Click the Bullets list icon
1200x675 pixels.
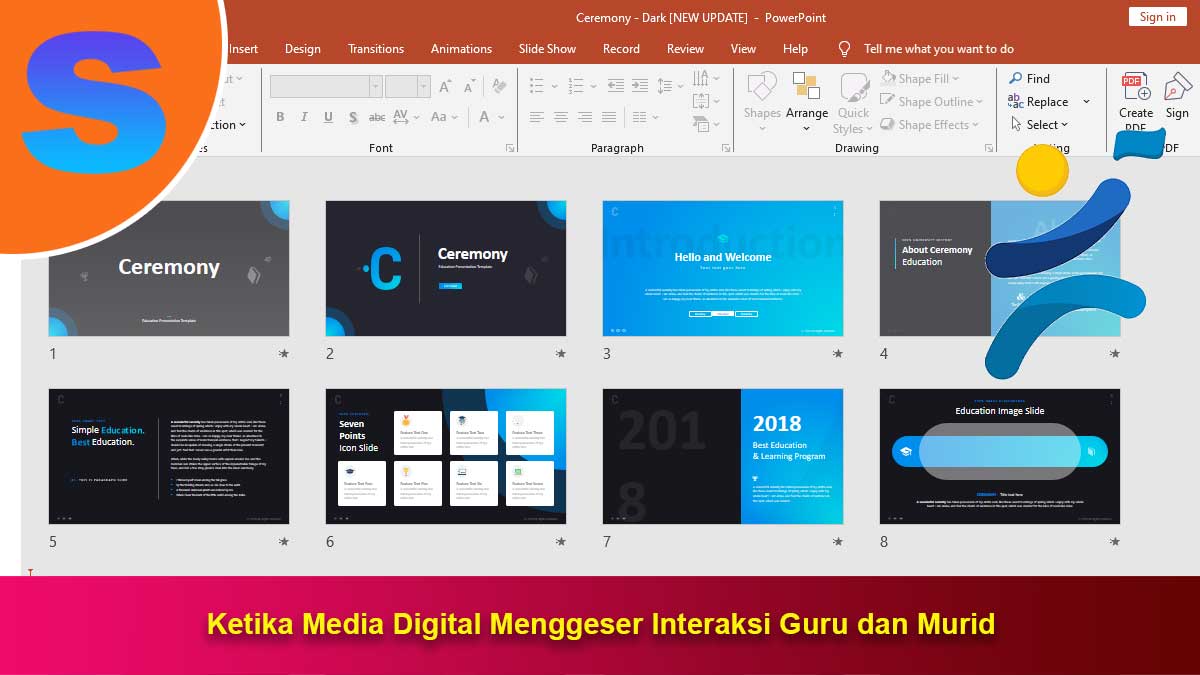[x=537, y=86]
